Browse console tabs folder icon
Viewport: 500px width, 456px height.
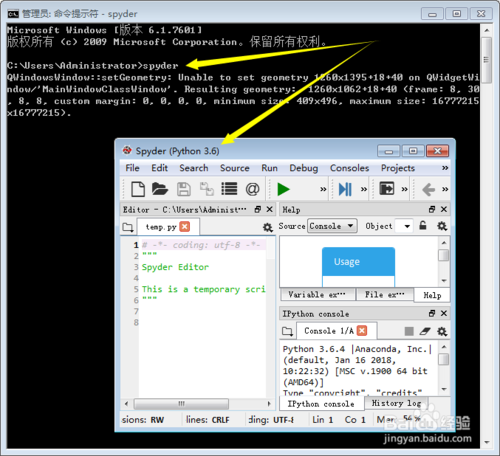tap(287, 331)
